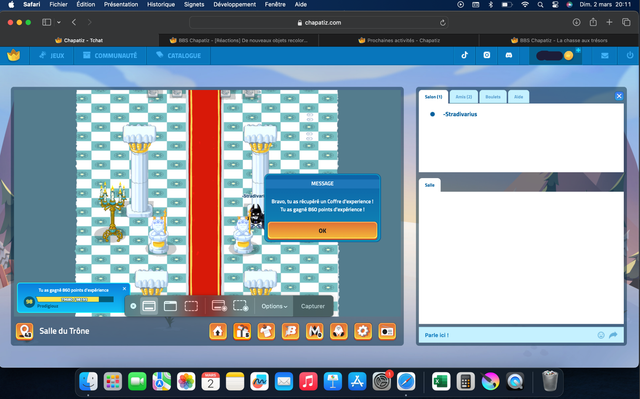
Task: Expand the screenshot Options dropdown
Action: [274, 306]
